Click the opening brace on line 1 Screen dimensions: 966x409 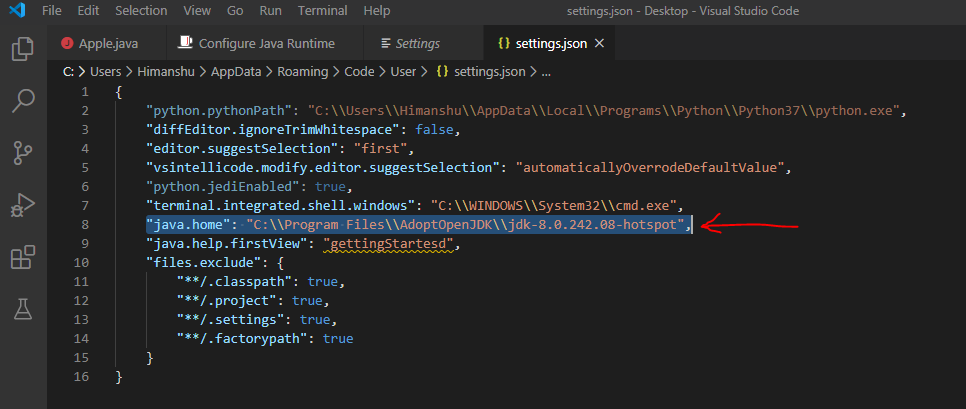[119, 92]
